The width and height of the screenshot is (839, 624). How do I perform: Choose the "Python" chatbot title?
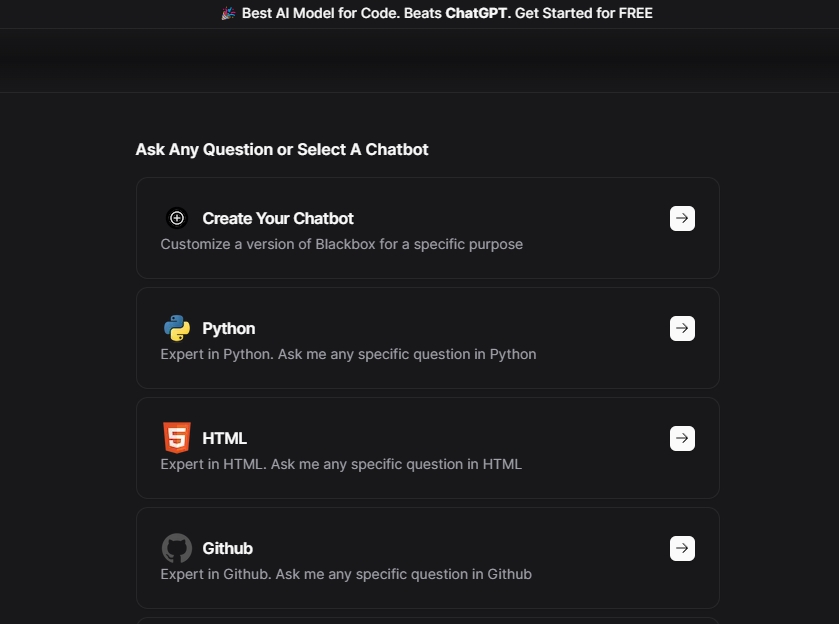[229, 328]
